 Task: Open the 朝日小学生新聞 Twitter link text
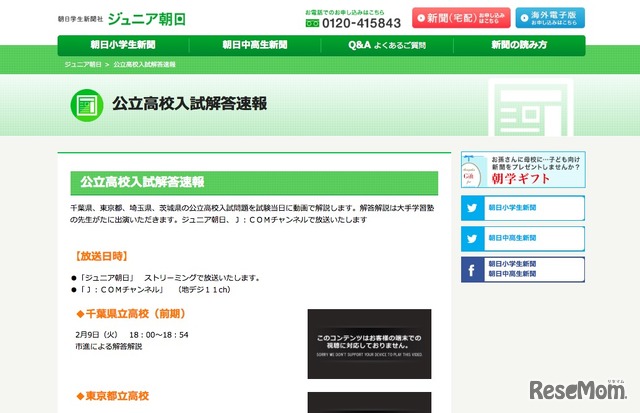click(x=512, y=208)
